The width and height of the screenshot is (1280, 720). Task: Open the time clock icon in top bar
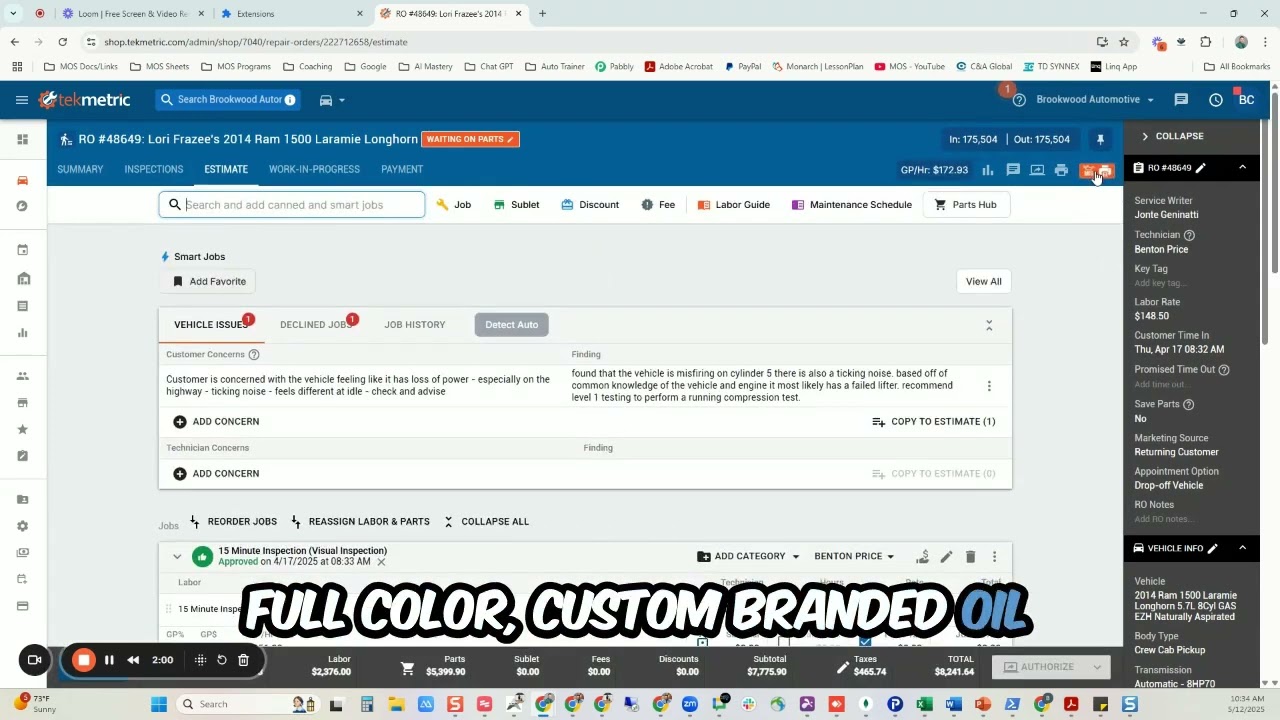pos(1216,100)
